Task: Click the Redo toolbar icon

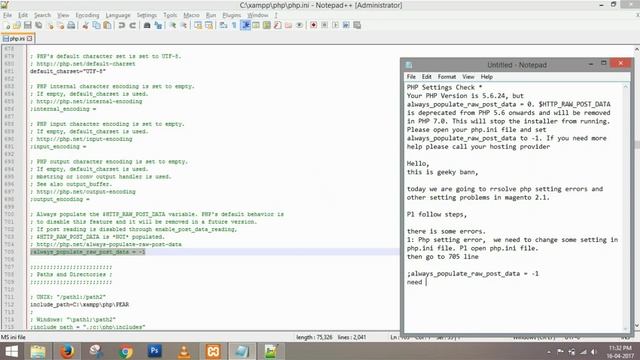Action: click(x=133, y=25)
